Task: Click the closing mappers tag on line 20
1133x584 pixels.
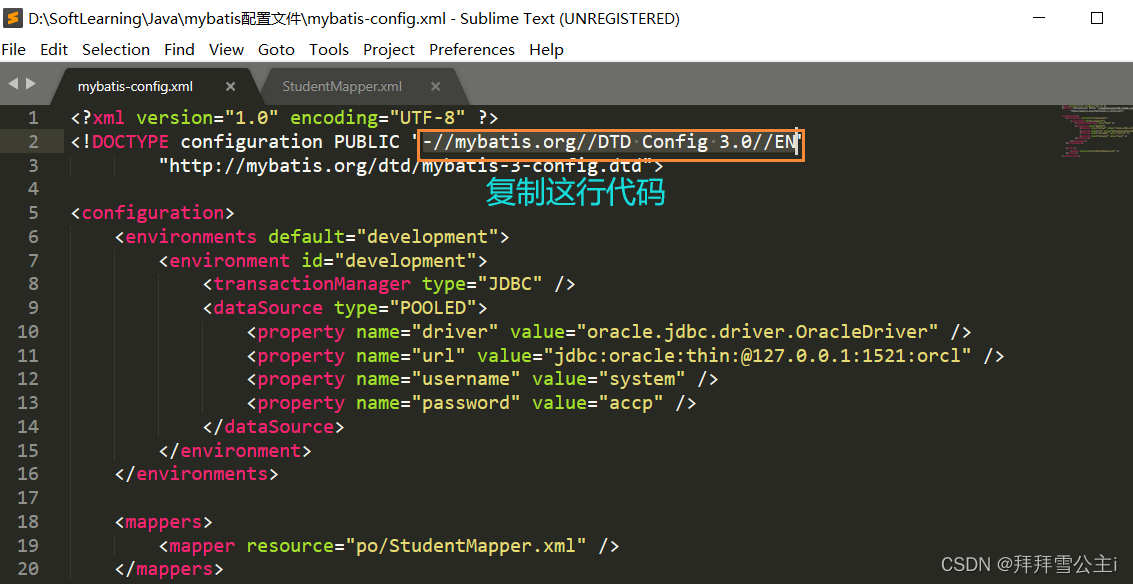Action: 169,569
